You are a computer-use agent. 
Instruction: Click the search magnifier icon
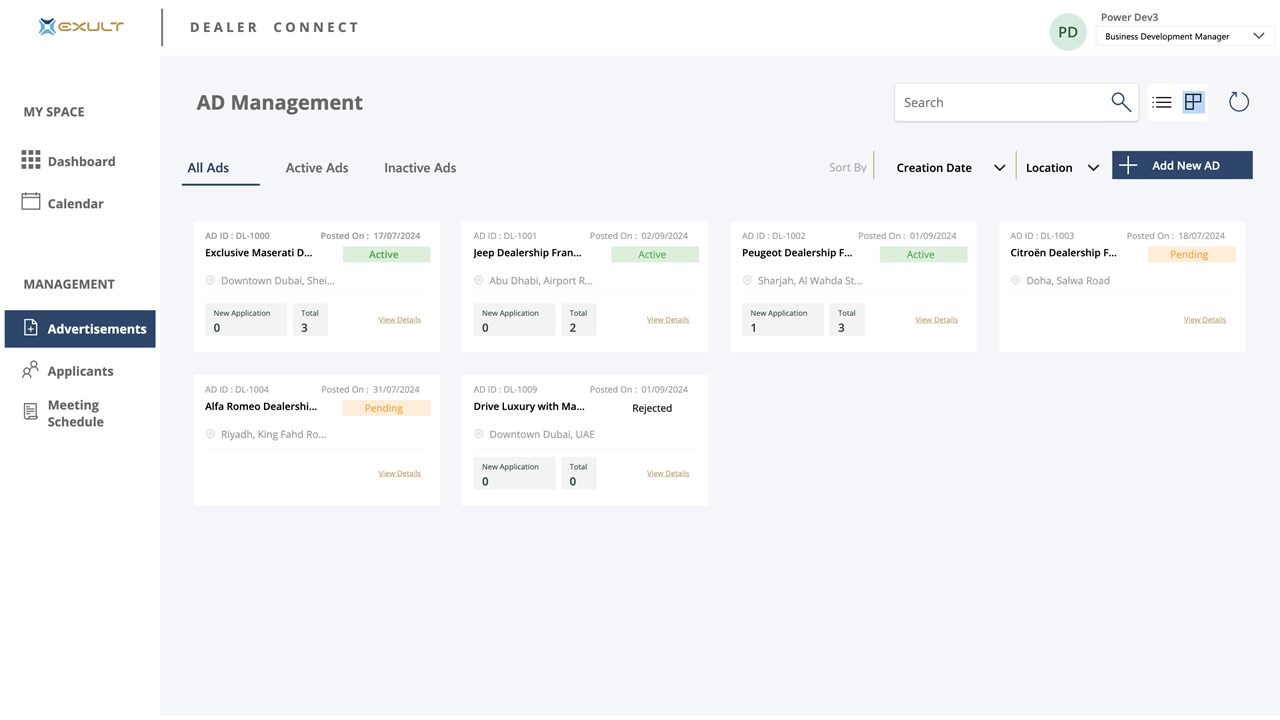click(1121, 102)
